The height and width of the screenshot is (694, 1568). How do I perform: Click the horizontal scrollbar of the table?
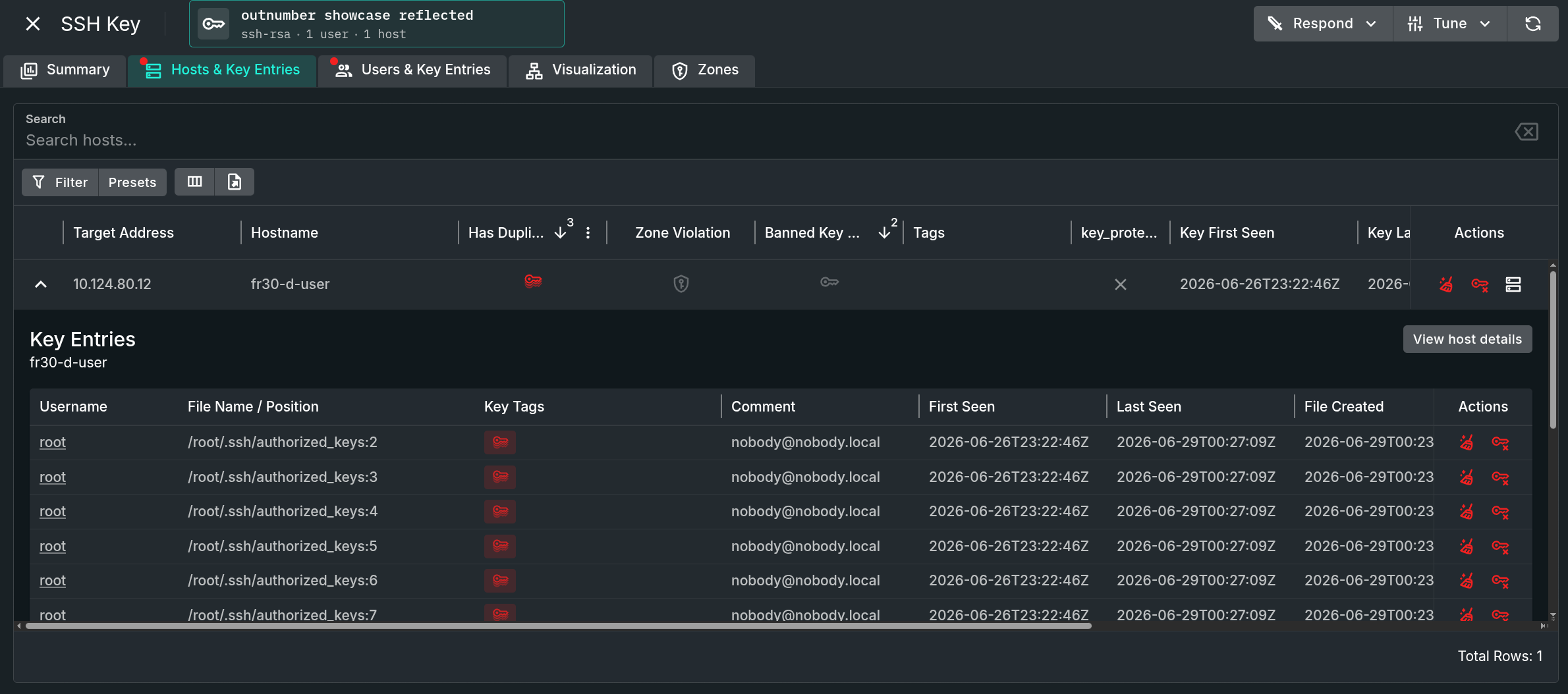pyautogui.click(x=558, y=626)
